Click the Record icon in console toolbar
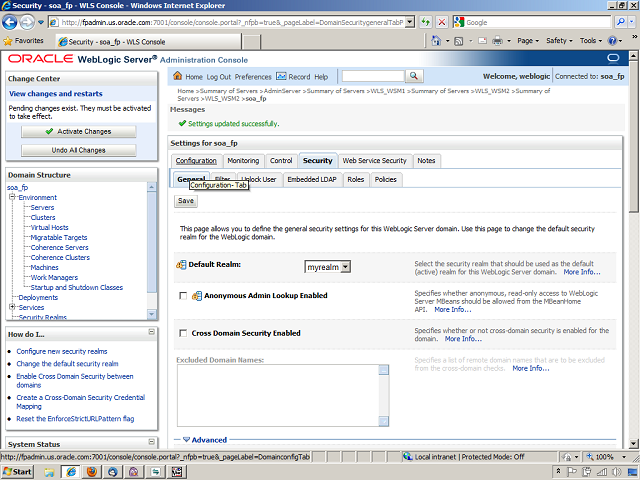Viewport: 640px width, 480px height. (281, 77)
